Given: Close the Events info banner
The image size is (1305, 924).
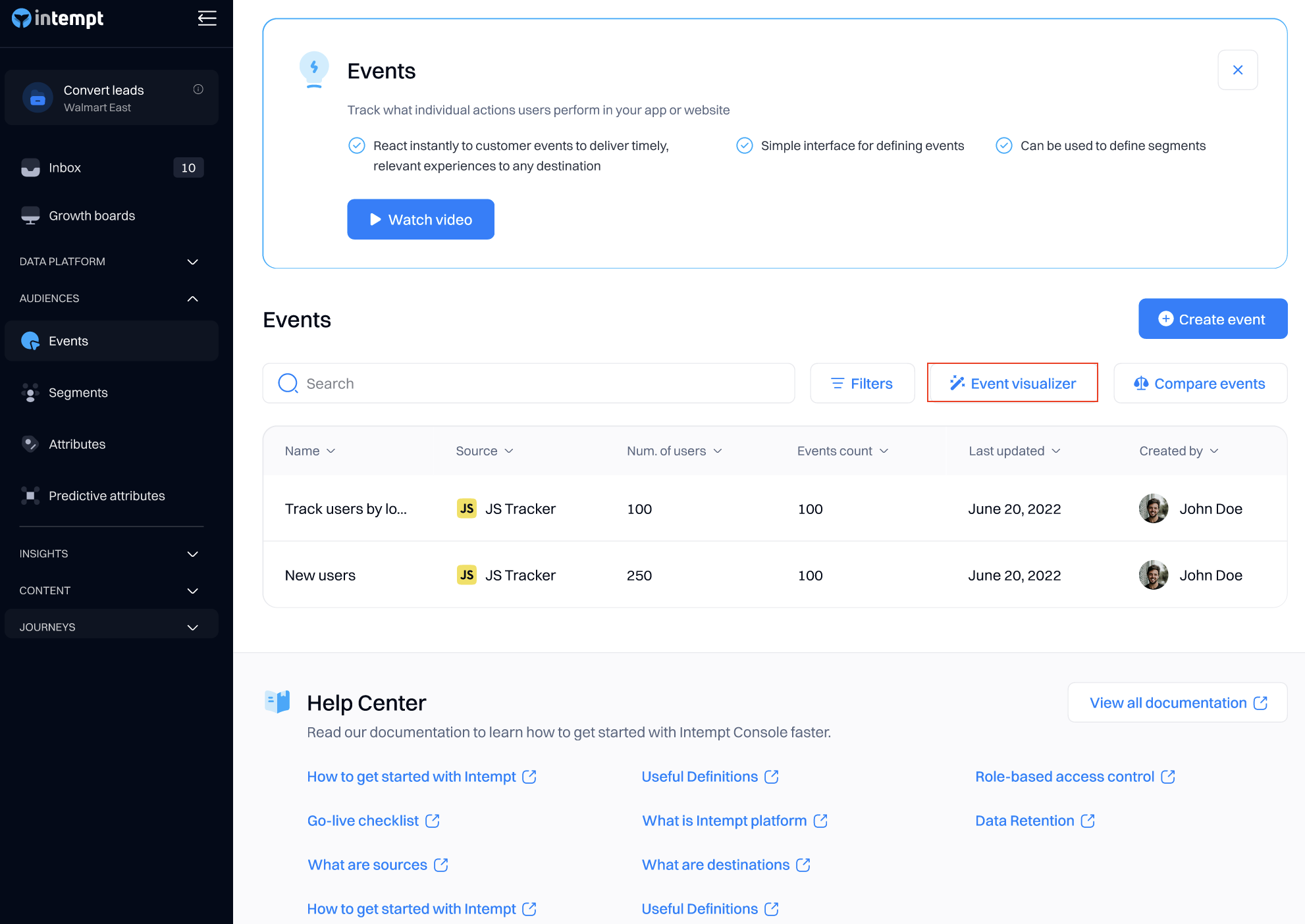Looking at the screenshot, I should point(1237,70).
